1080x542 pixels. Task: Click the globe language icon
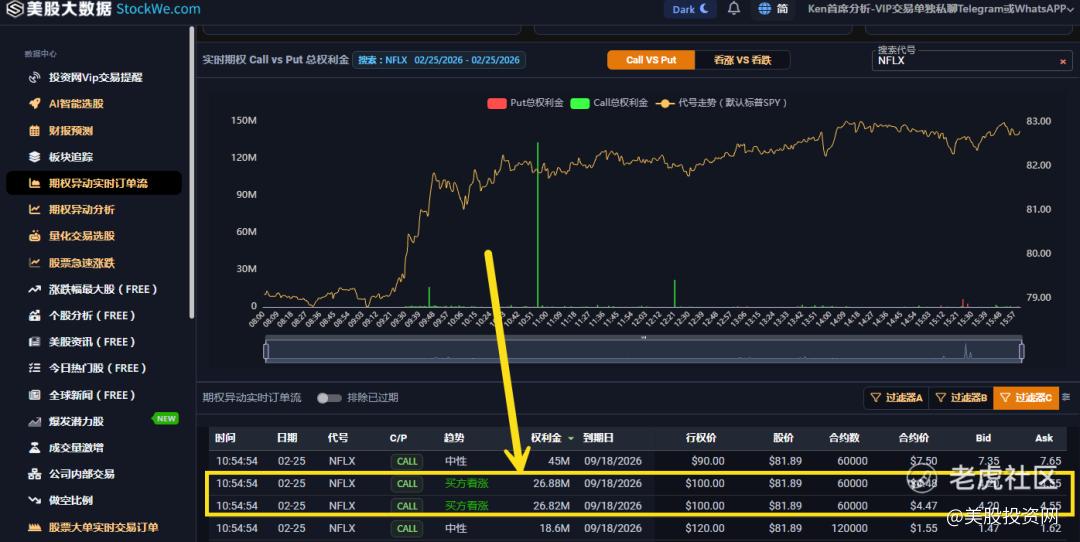pyautogui.click(x=765, y=9)
